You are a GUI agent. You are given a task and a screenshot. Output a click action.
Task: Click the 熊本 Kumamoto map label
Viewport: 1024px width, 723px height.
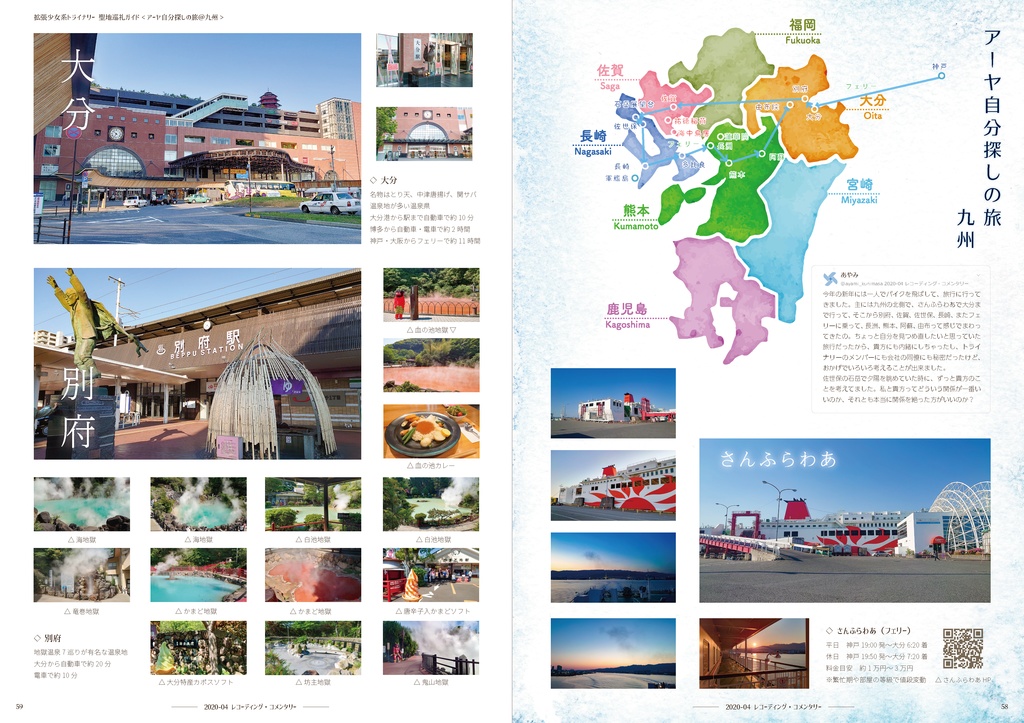click(636, 217)
